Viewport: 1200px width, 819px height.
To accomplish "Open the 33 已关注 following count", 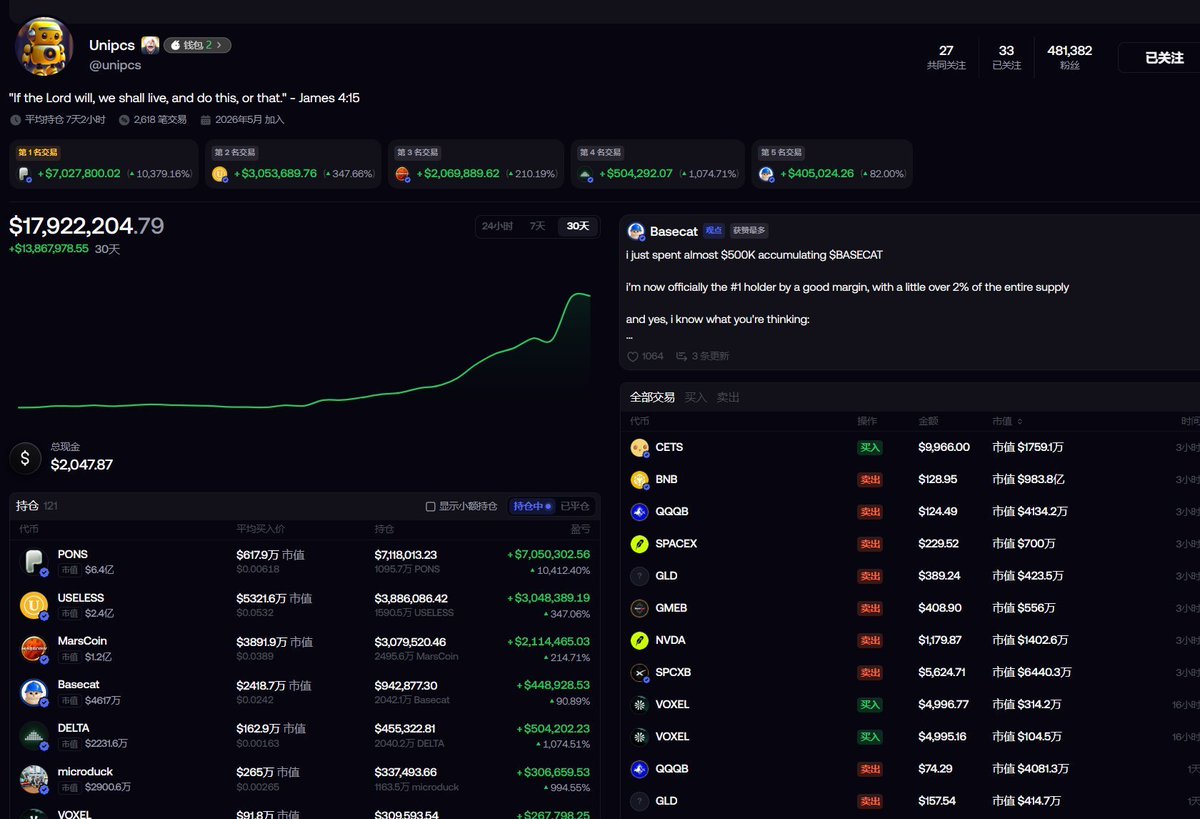I will 1006,57.
